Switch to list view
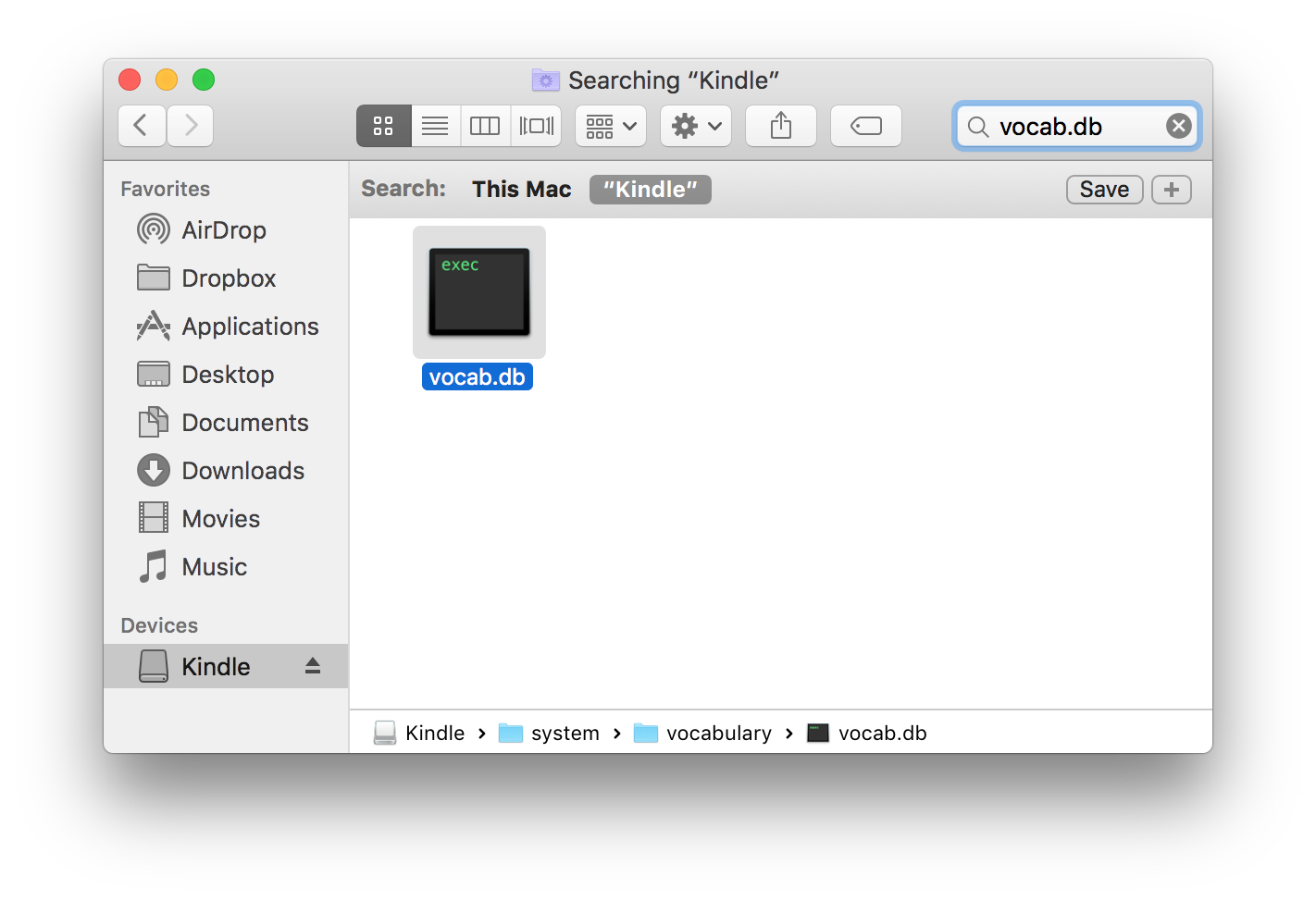Screen dimensions: 1316x901 434,126
